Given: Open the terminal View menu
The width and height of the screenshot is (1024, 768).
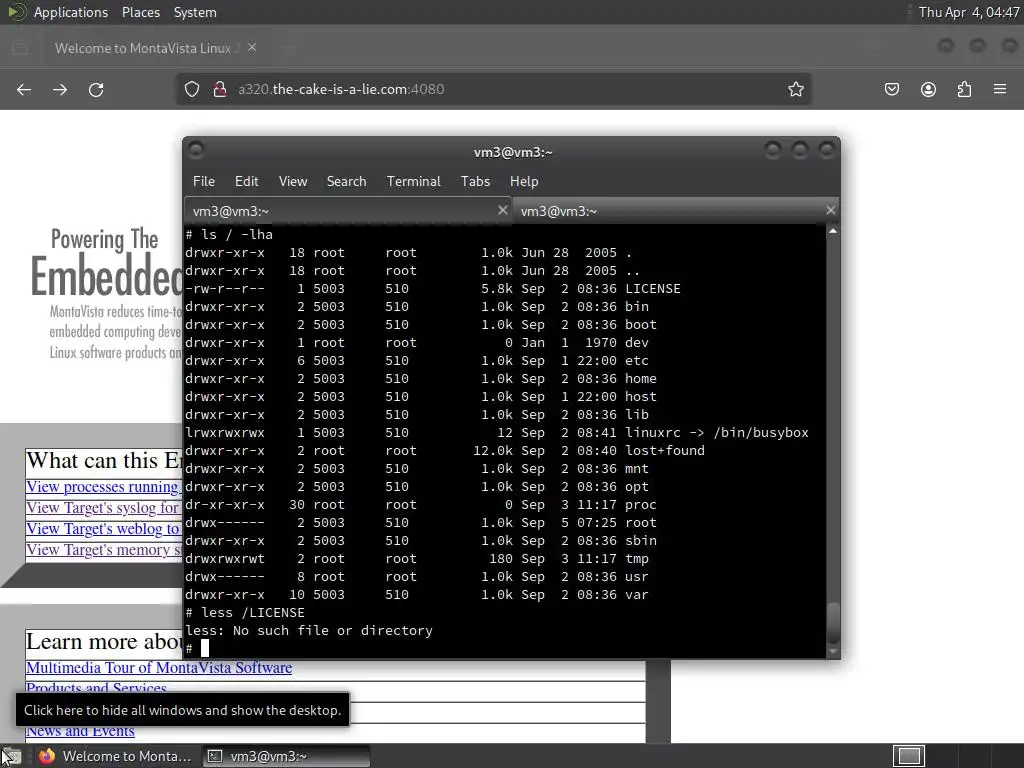Looking at the screenshot, I should (293, 182).
